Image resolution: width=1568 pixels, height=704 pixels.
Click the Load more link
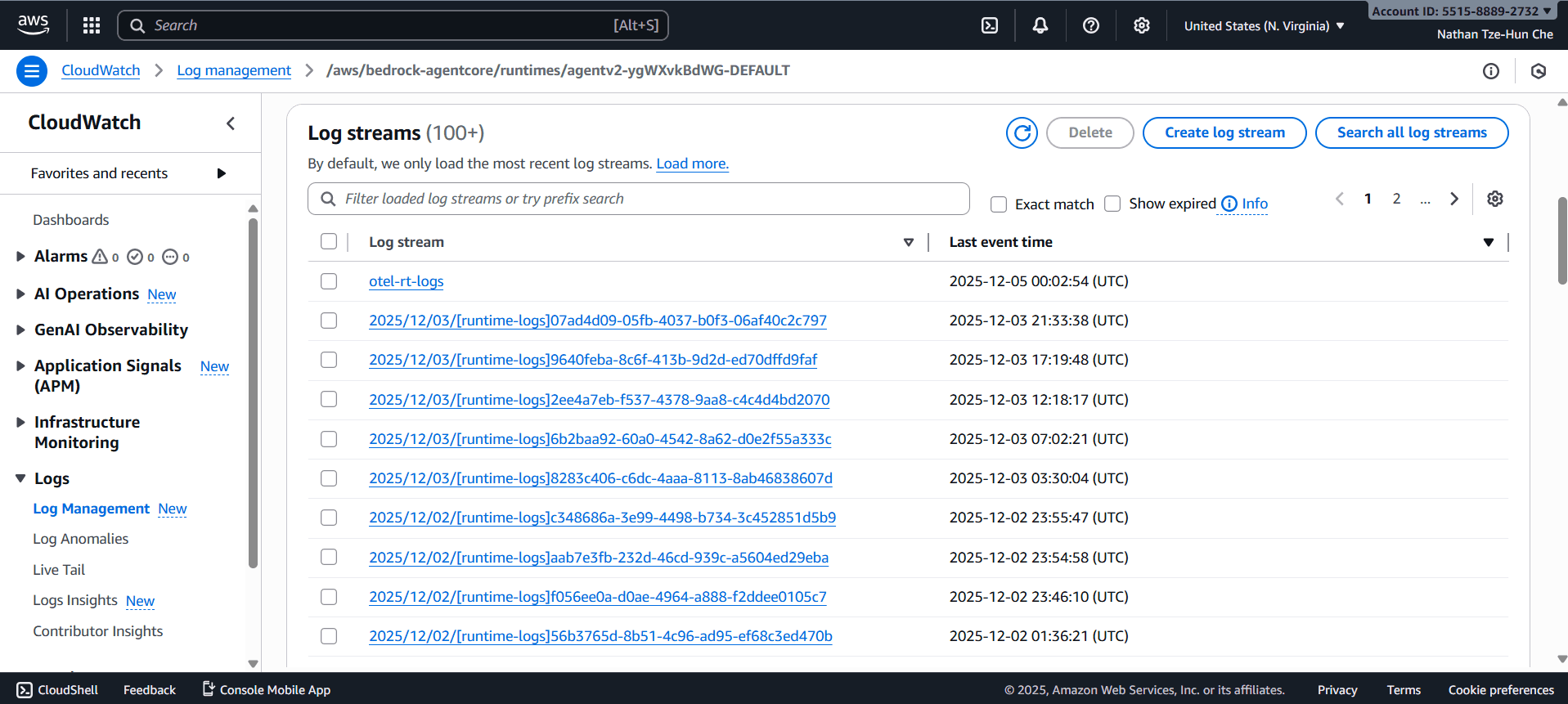(692, 164)
